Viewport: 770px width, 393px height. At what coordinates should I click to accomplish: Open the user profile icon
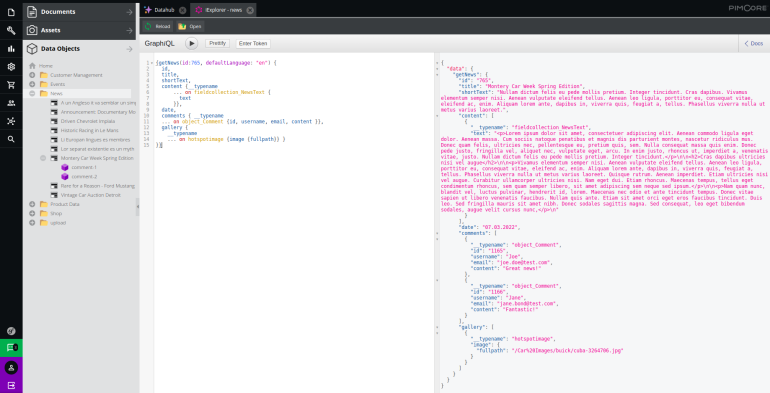coord(11,367)
